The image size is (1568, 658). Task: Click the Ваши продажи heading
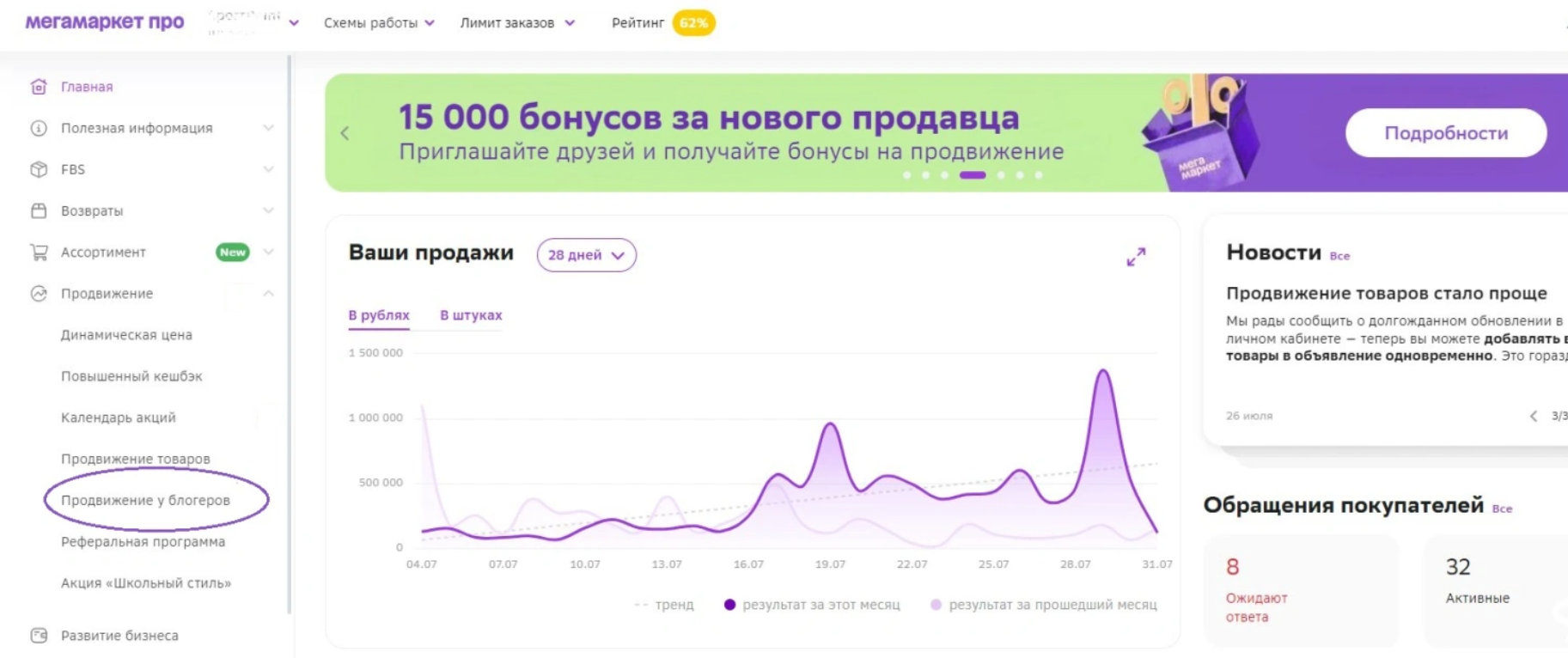[431, 253]
